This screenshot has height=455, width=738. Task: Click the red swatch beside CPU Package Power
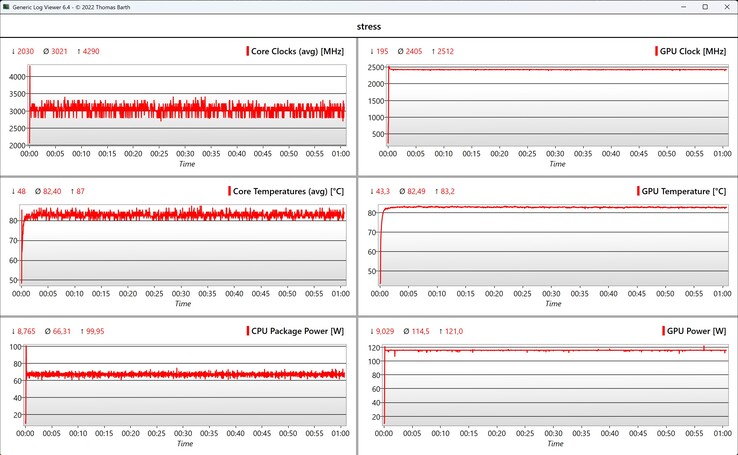tap(246, 331)
